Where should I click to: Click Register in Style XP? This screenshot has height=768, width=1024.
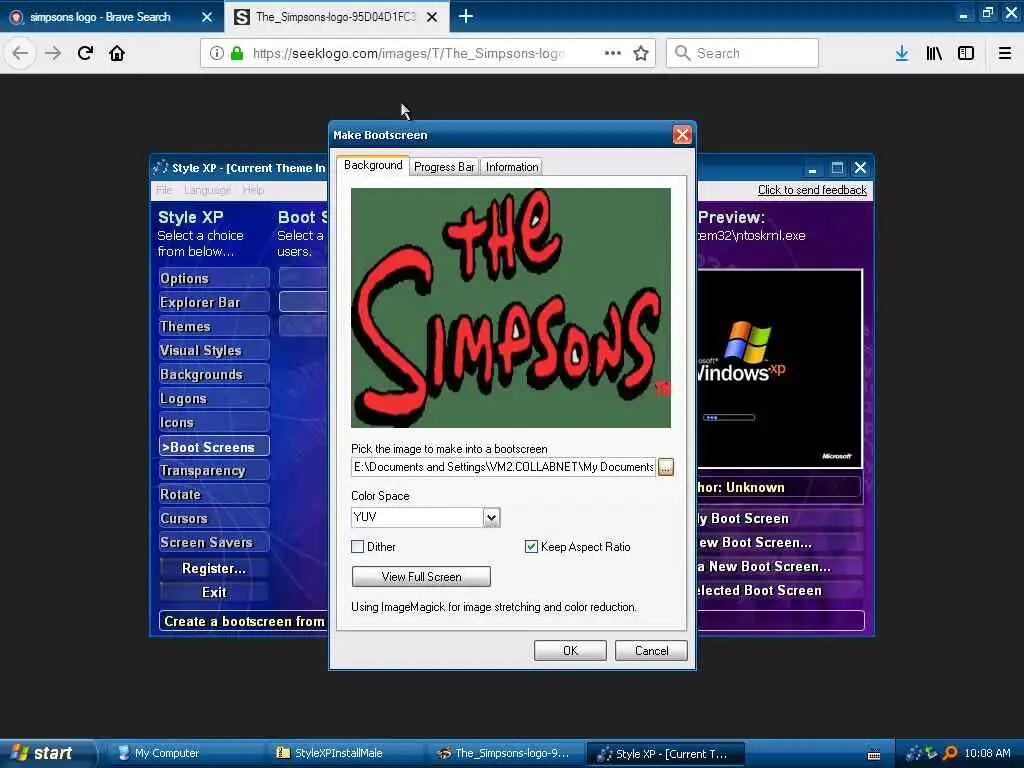pos(214,568)
